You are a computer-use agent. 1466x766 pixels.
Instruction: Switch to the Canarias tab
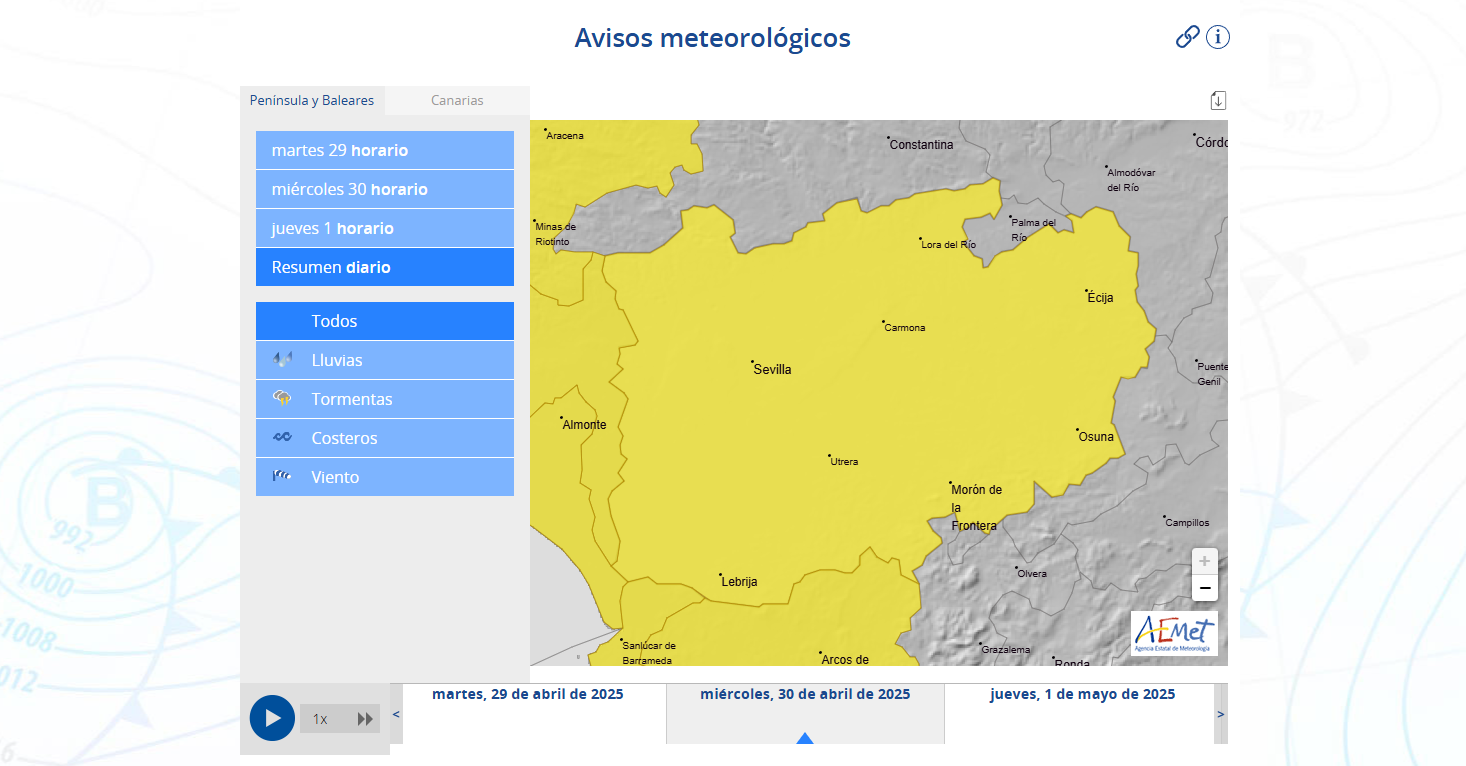[456, 100]
